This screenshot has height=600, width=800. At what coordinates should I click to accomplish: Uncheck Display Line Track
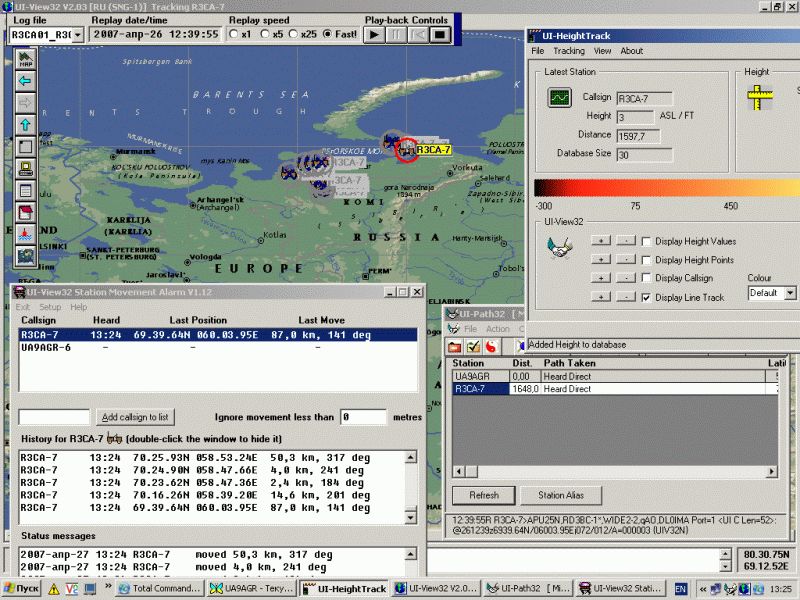(x=646, y=297)
